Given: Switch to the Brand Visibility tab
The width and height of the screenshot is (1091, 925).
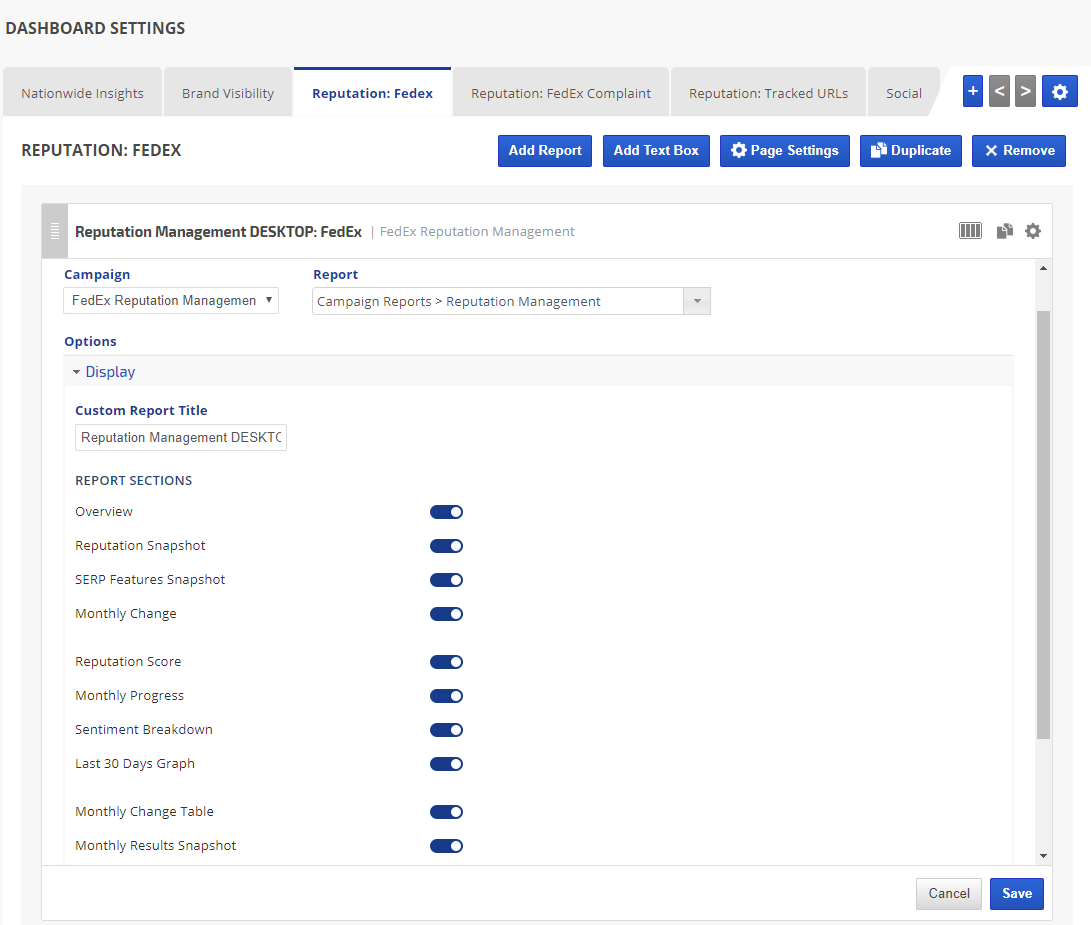Looking at the screenshot, I should tap(228, 94).
